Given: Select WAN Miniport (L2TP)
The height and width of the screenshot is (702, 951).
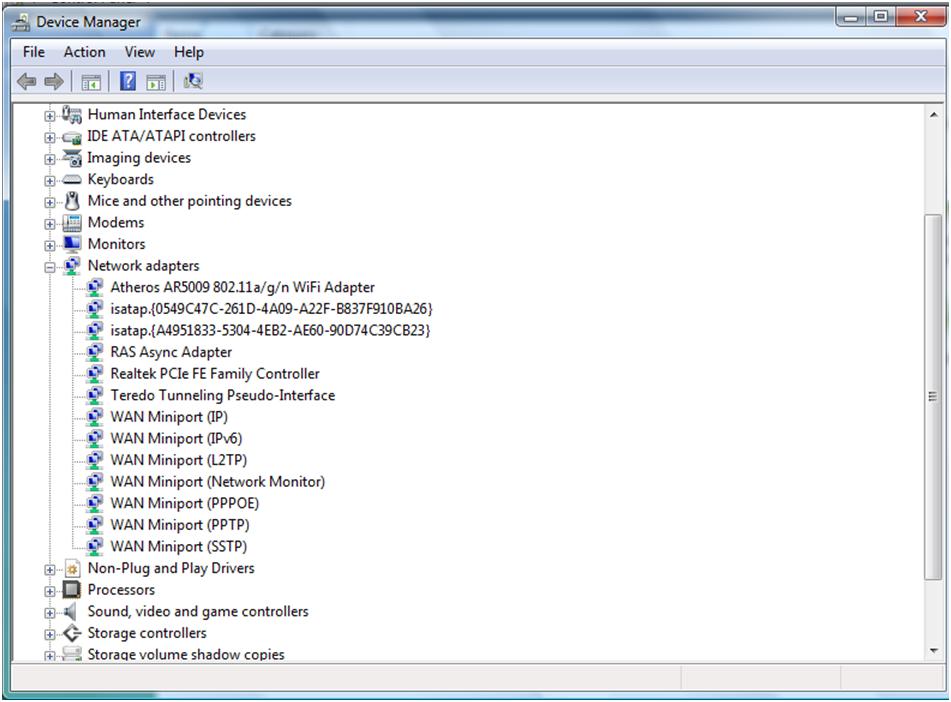Looking at the screenshot, I should 178,461.
